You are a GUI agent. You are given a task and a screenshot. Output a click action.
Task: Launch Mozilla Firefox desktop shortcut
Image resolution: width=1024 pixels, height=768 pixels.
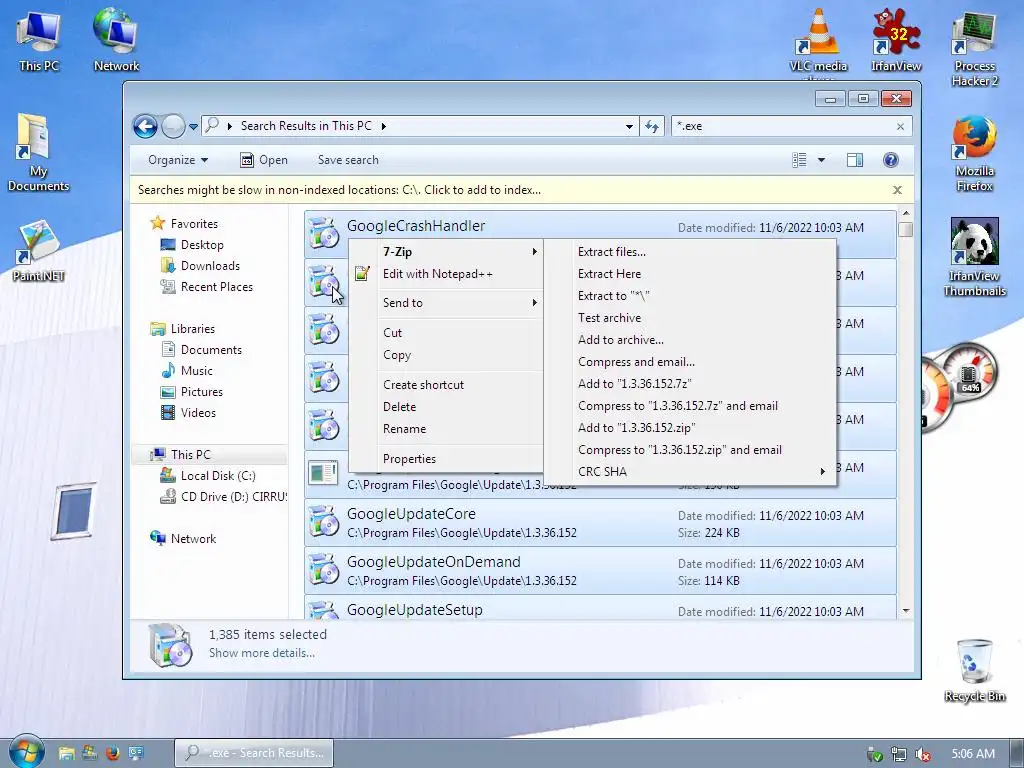coord(974,153)
